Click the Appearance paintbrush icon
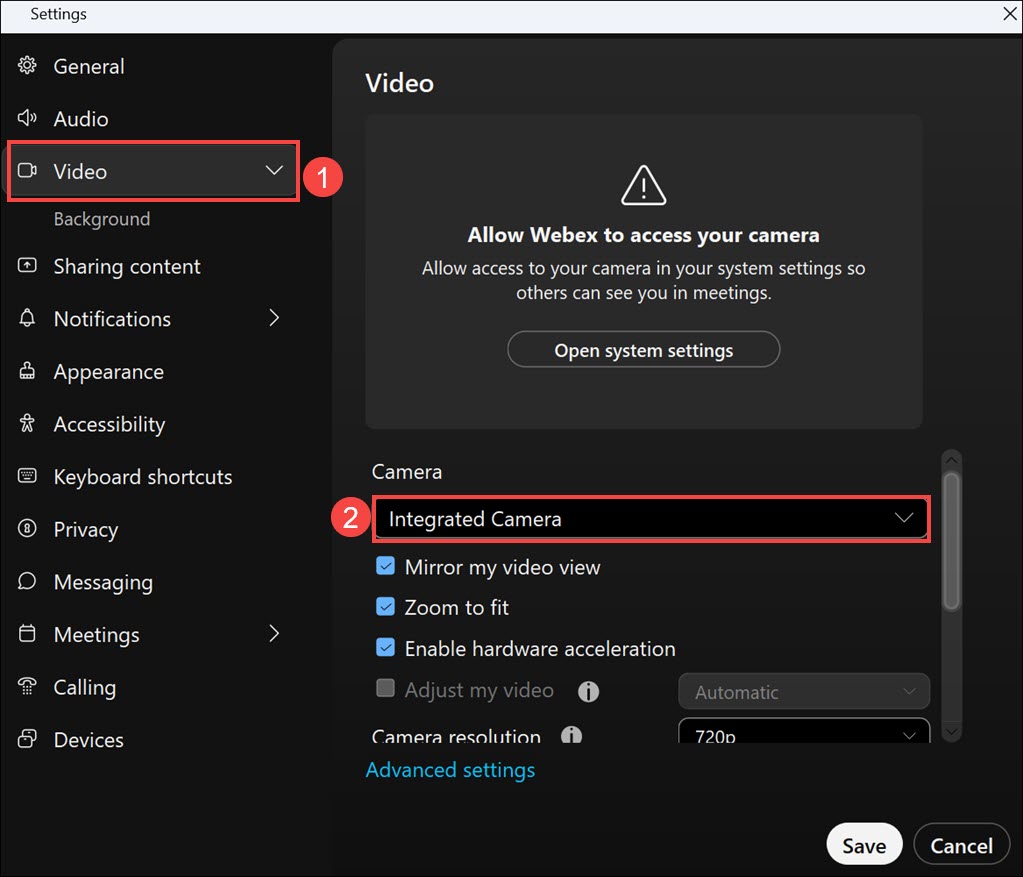 tap(28, 371)
